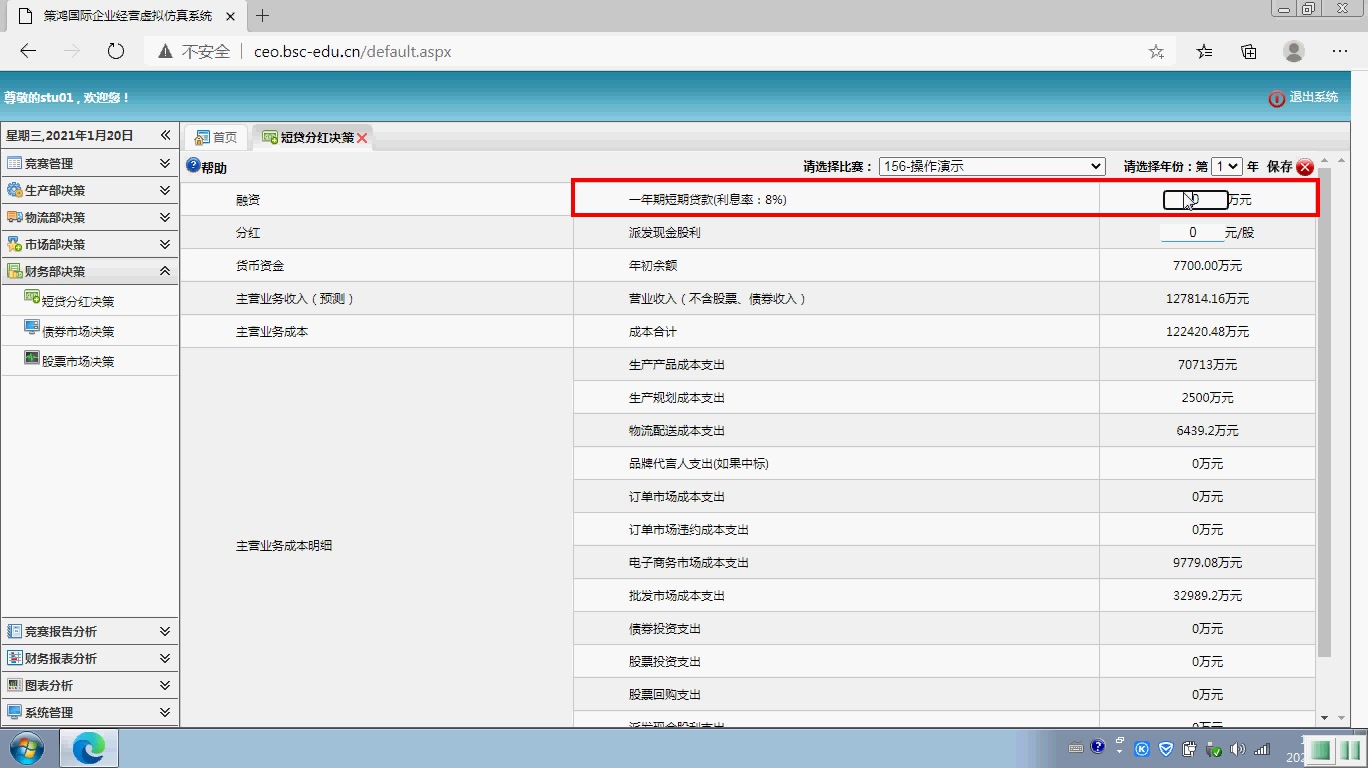Expand the 财务报表分析 section chevron
1368x768 pixels.
pyautogui.click(x=165, y=658)
